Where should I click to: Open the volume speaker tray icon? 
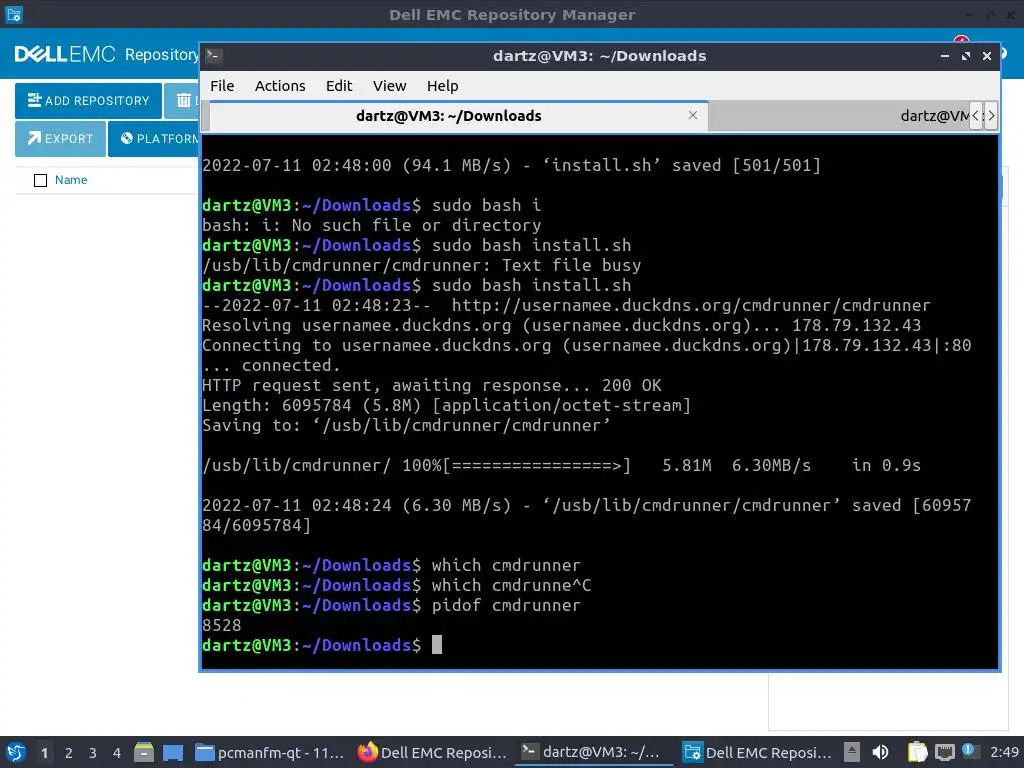click(880, 752)
